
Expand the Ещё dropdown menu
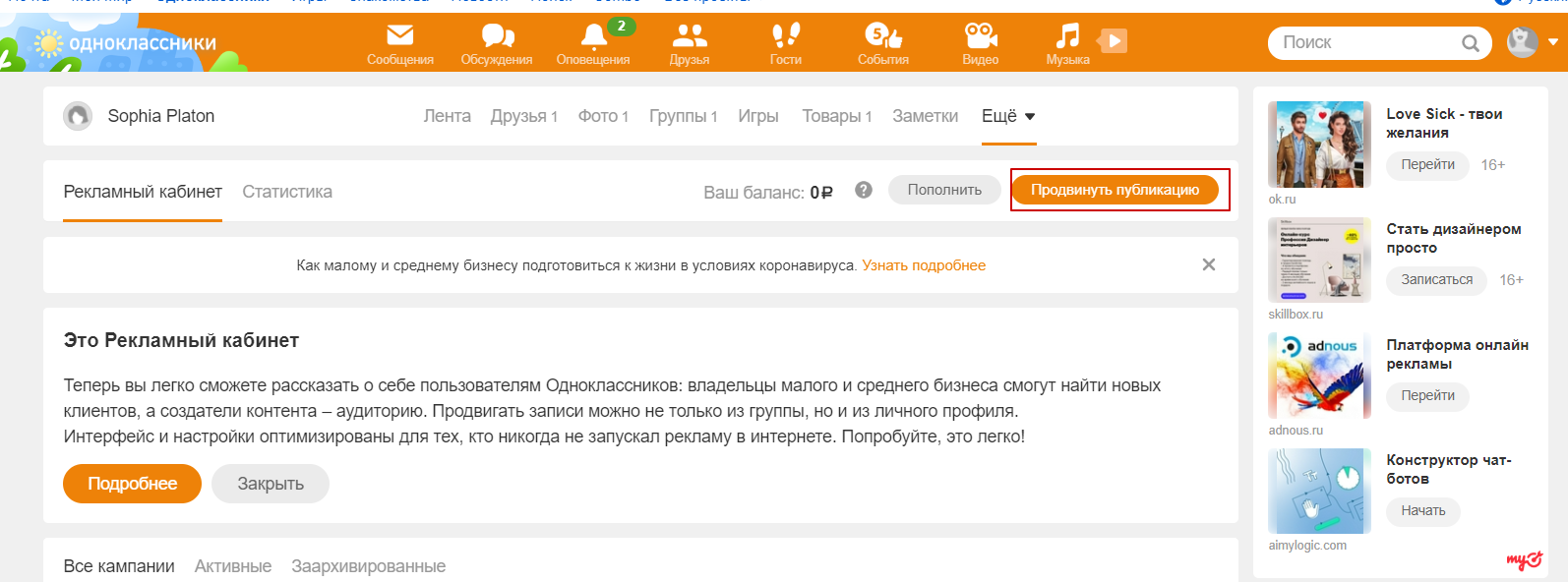click(1008, 116)
